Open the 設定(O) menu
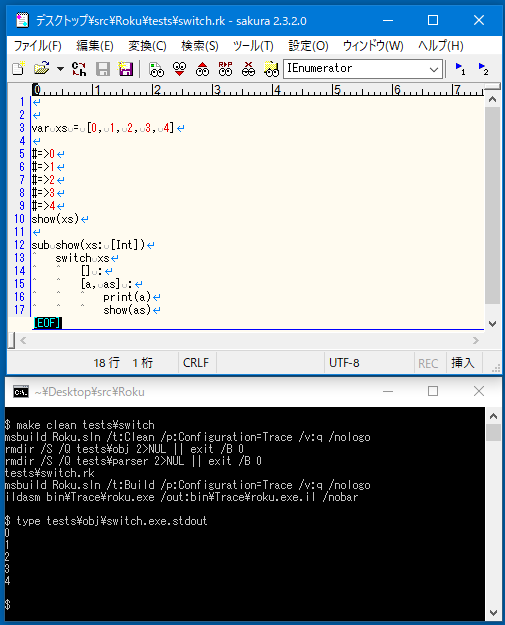 click(308, 46)
